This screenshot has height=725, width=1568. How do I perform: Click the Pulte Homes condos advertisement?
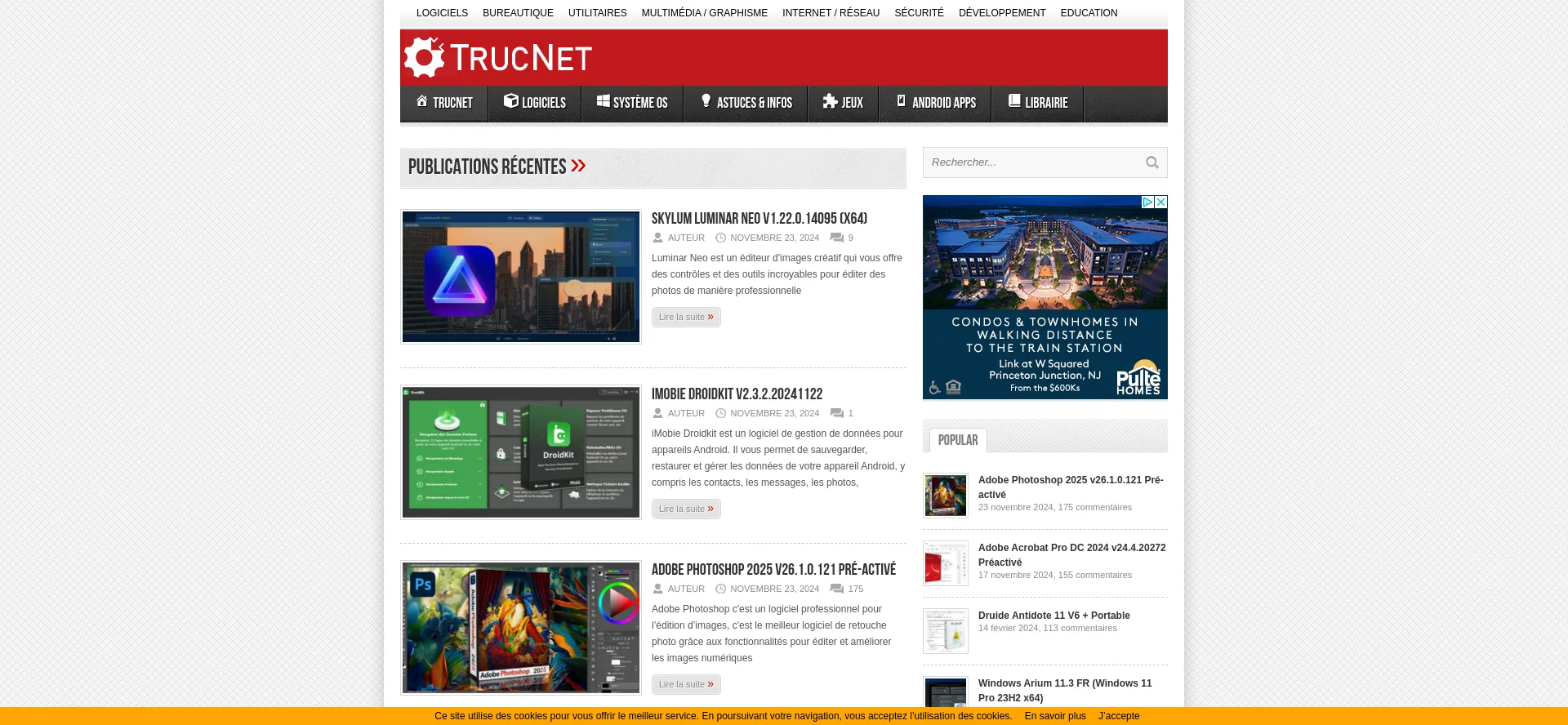click(1045, 297)
